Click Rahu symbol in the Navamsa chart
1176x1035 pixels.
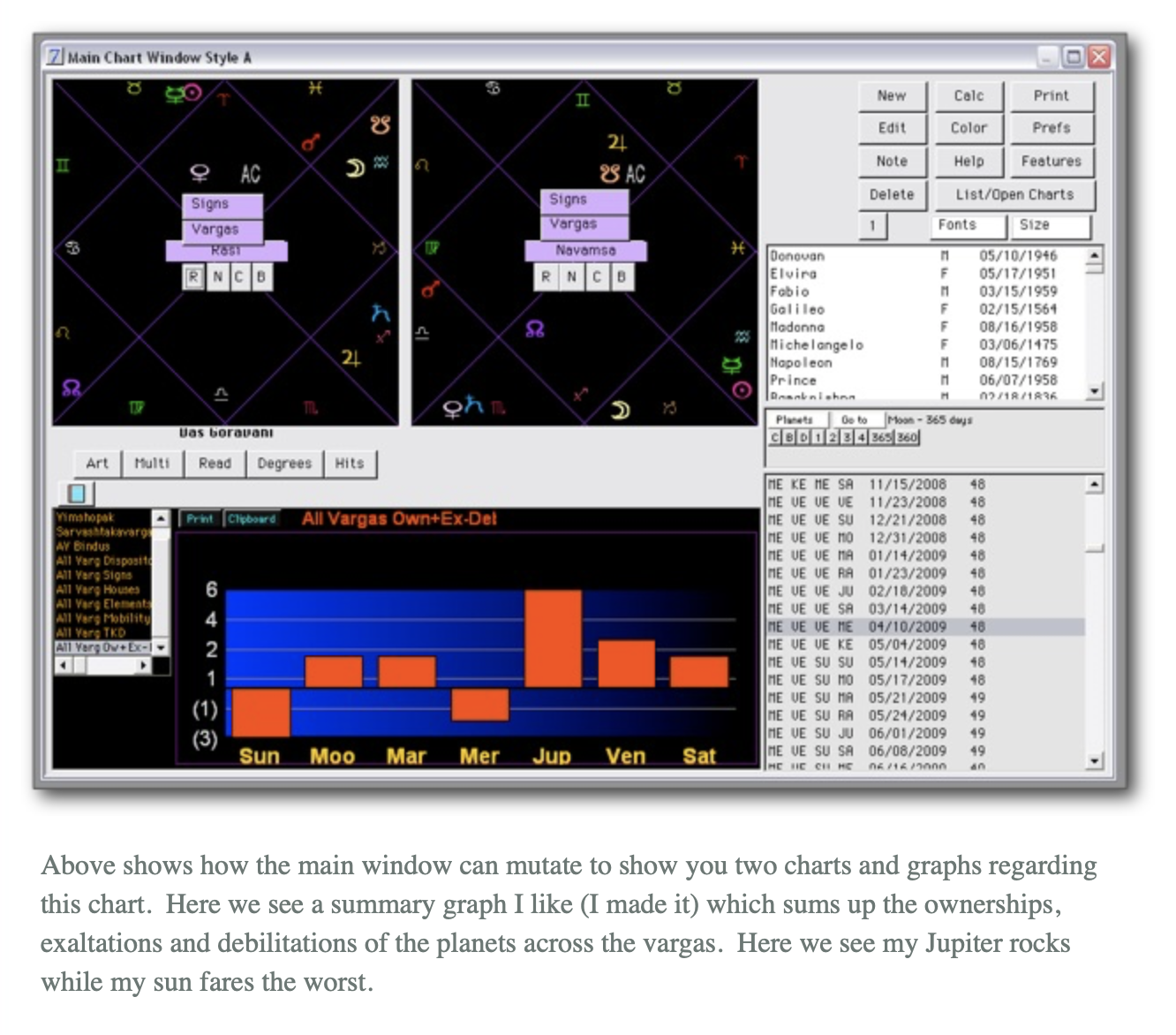click(535, 329)
